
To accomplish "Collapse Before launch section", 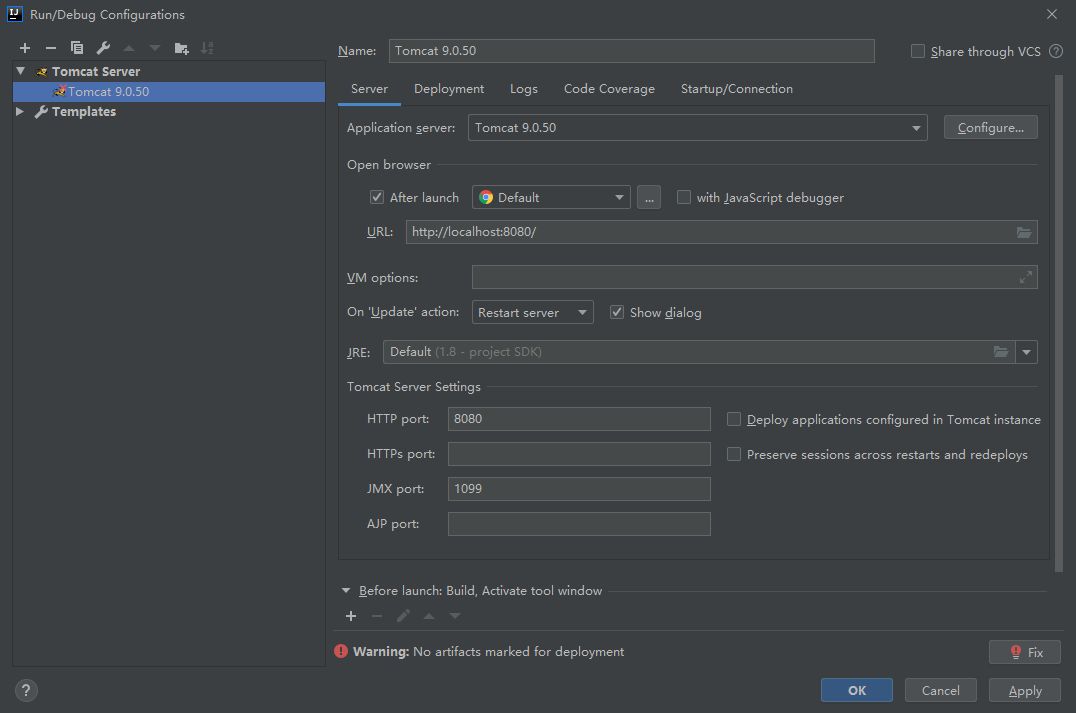I will (346, 591).
